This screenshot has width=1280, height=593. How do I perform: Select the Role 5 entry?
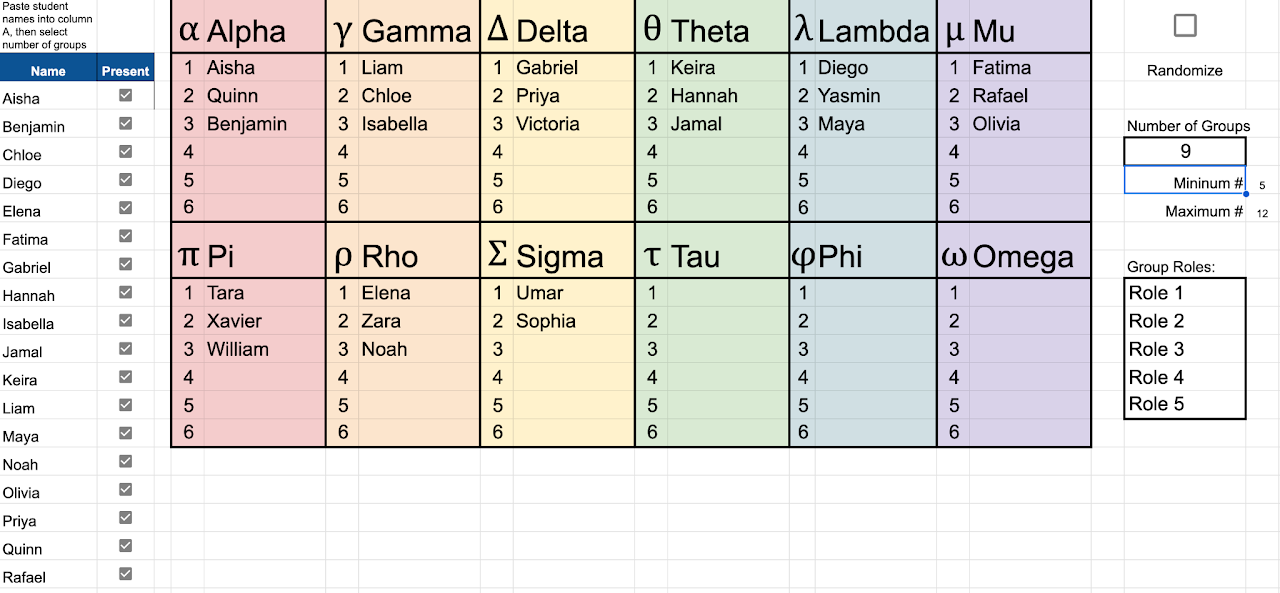pos(1185,404)
